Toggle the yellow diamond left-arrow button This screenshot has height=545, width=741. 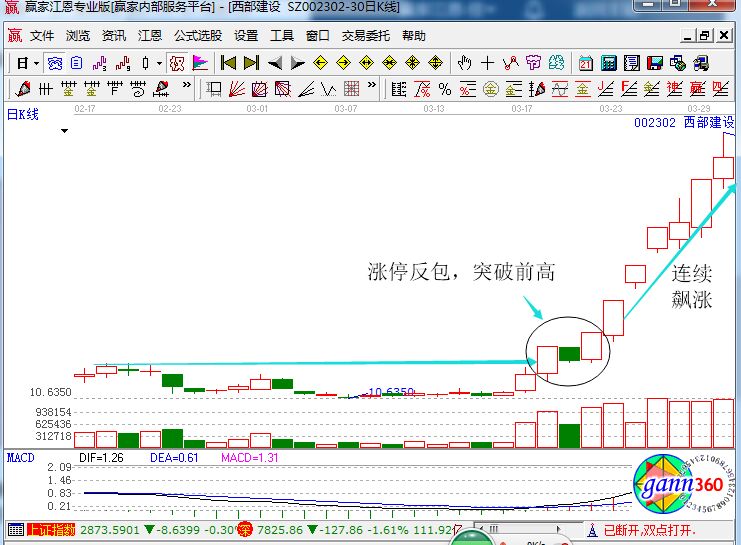click(x=320, y=62)
